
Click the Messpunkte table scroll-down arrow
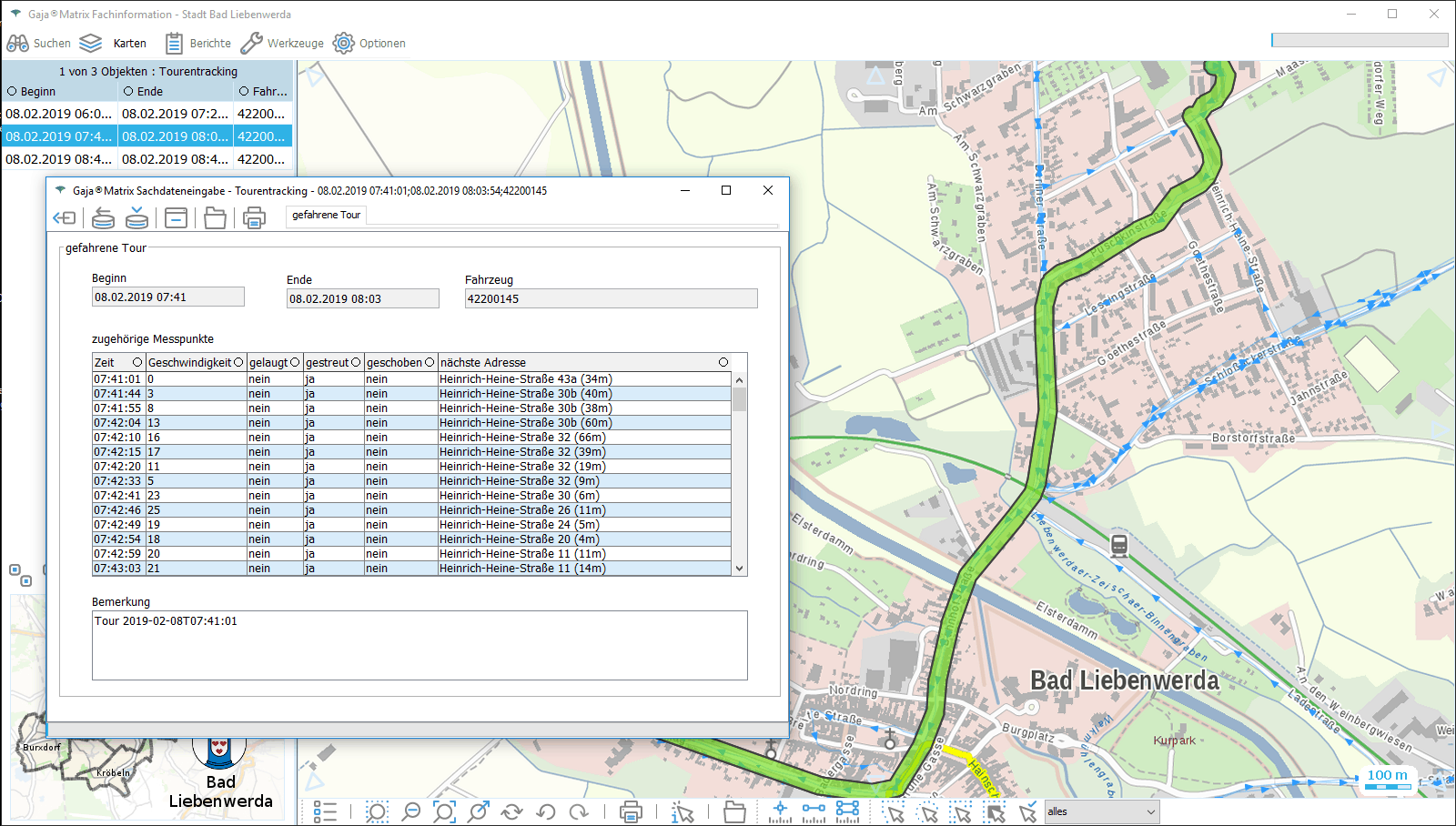739,569
